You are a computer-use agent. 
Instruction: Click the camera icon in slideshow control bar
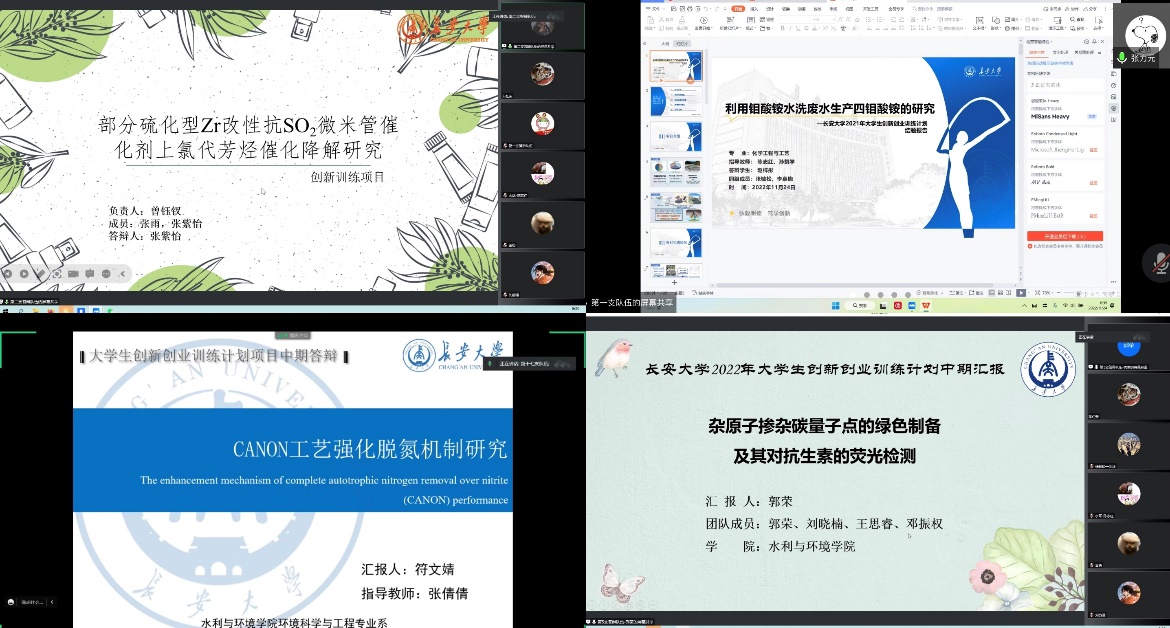[x=71, y=273]
